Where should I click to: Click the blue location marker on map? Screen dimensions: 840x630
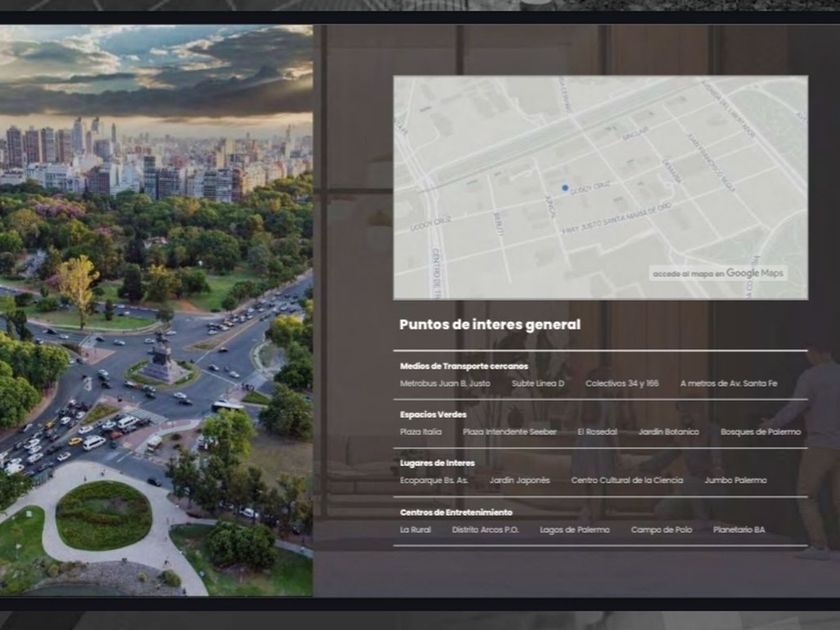(x=565, y=187)
